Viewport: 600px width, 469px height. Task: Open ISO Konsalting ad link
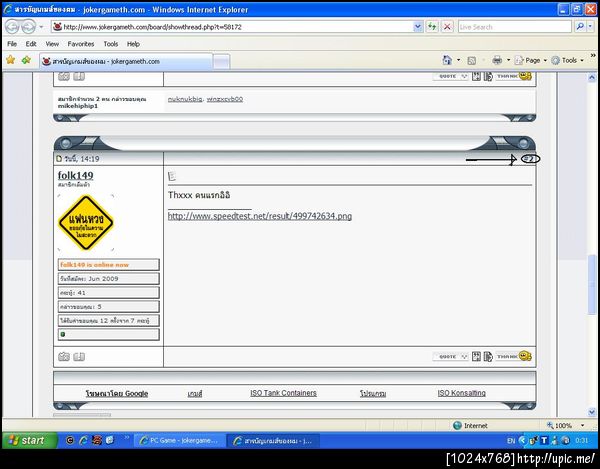tap(461, 393)
